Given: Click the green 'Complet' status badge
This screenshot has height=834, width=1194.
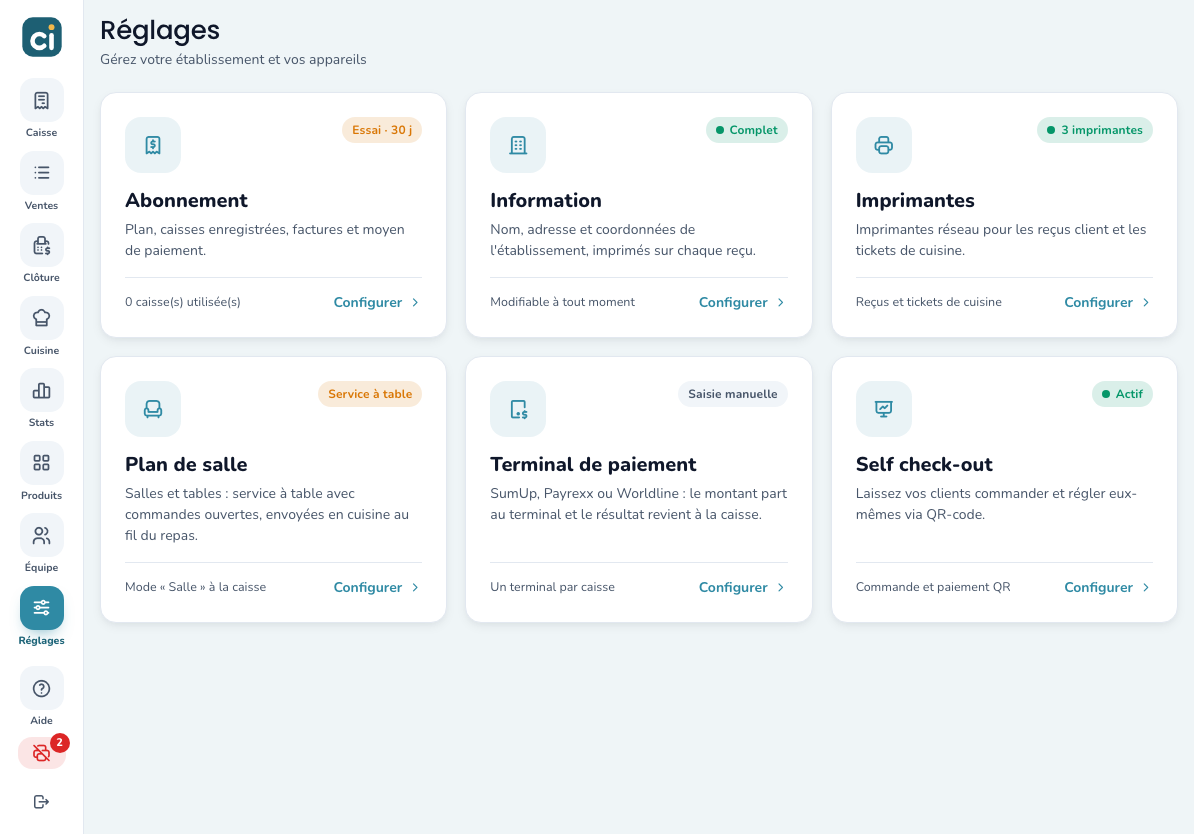Looking at the screenshot, I should (x=747, y=130).
